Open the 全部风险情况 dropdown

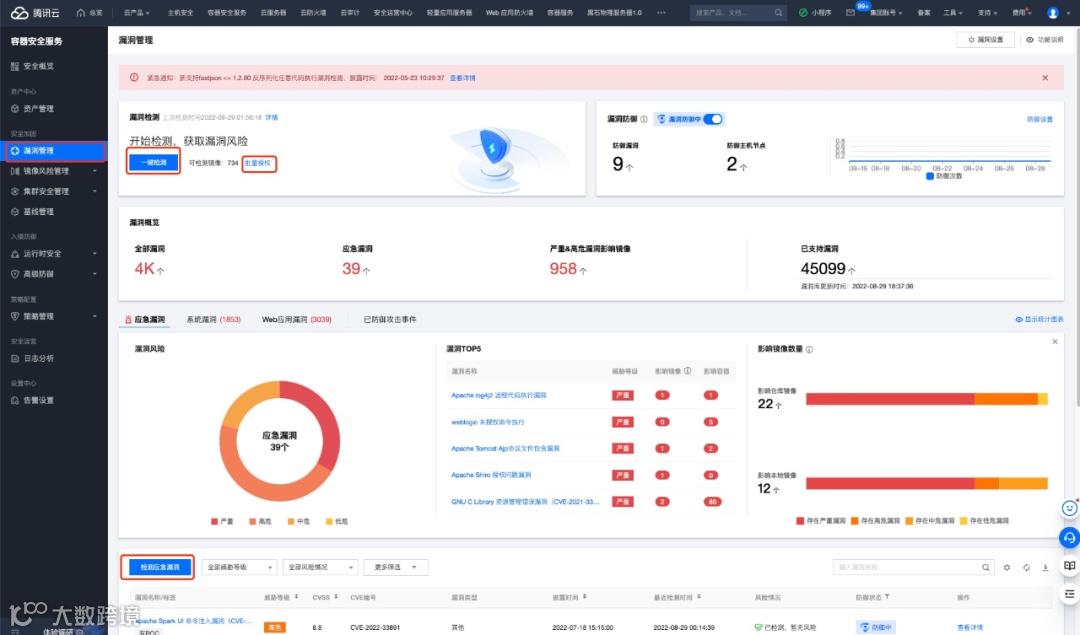pos(320,568)
